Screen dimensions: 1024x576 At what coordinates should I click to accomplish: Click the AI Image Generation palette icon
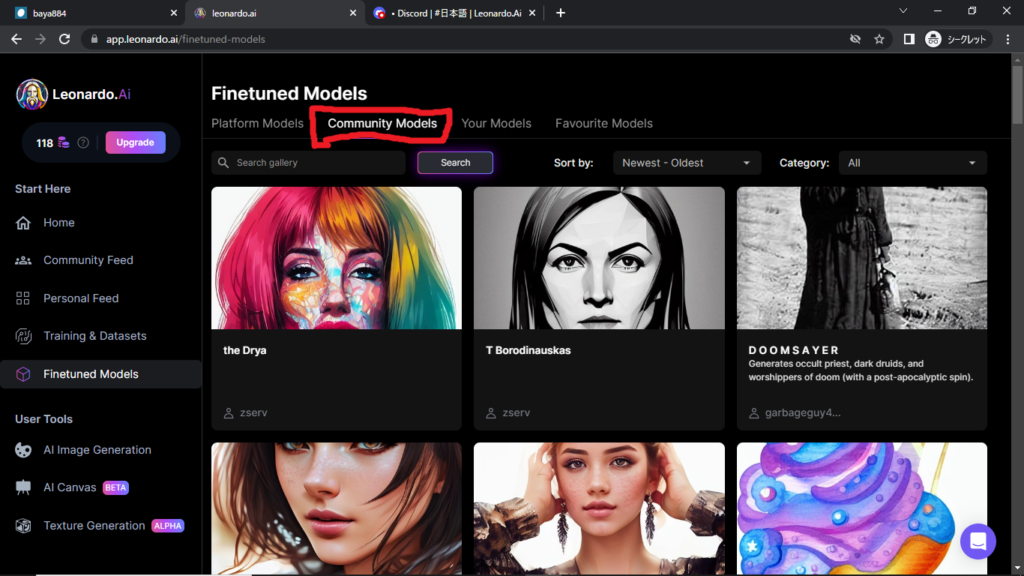[23, 450]
